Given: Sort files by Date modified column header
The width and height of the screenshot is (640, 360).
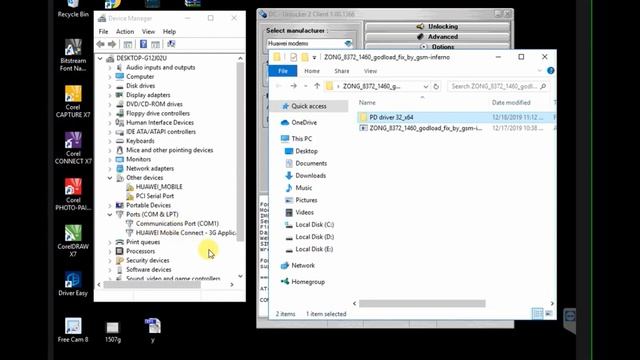Looking at the screenshot, I should (511, 103).
